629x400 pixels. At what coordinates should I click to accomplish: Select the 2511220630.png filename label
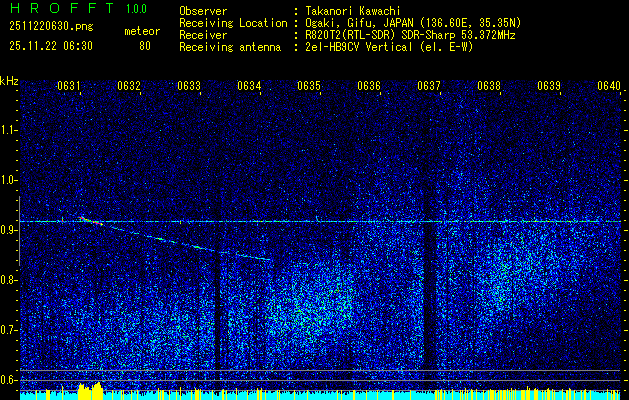click(48, 27)
